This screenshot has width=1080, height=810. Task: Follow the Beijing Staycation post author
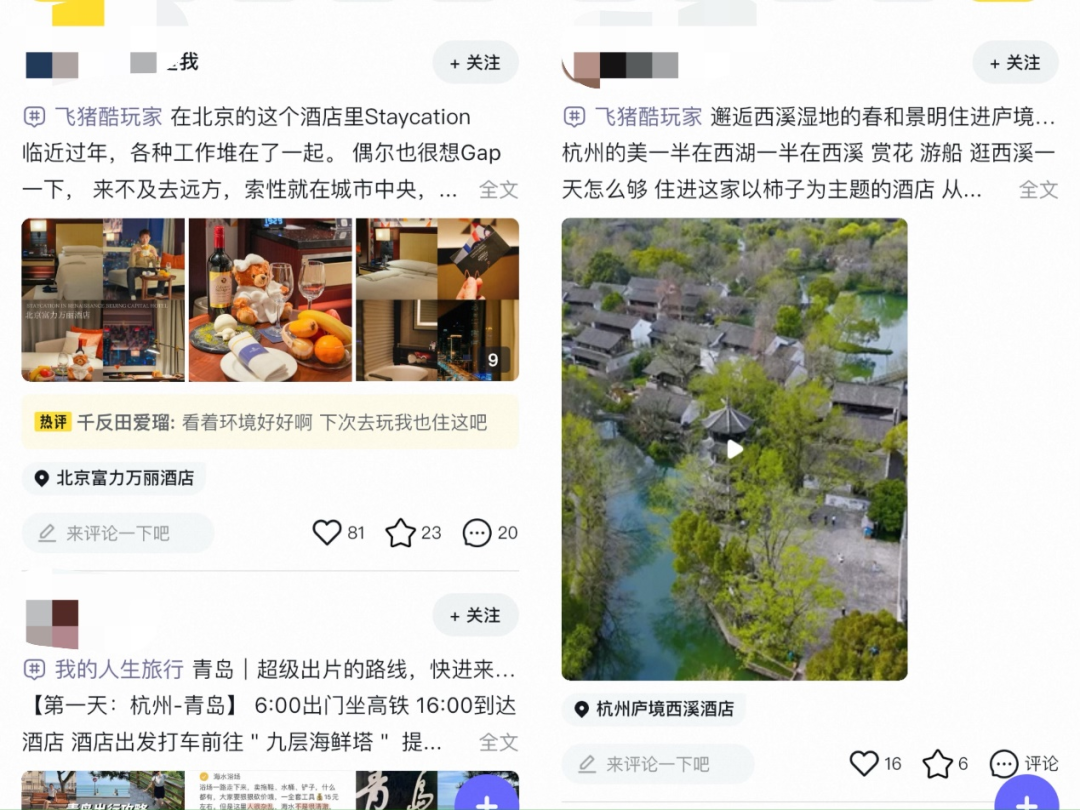[x=475, y=63]
